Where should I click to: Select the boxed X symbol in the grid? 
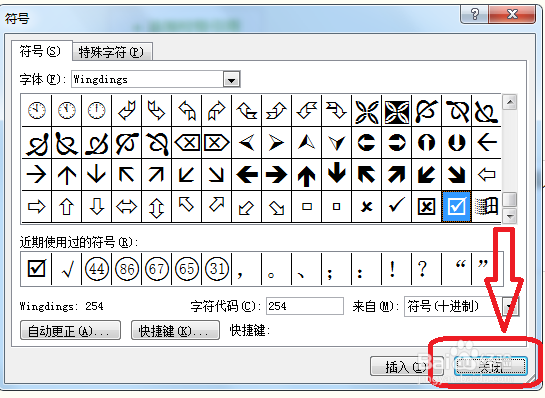pos(426,206)
